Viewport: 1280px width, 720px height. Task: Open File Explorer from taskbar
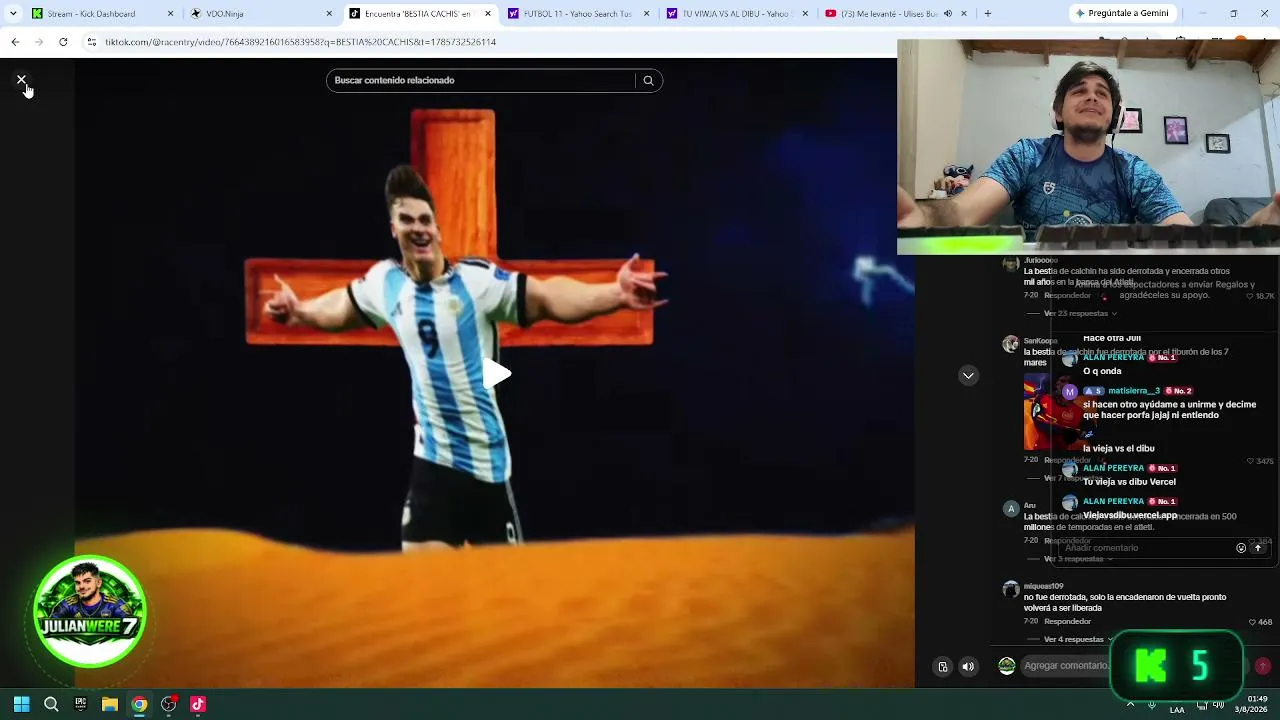pos(110,704)
